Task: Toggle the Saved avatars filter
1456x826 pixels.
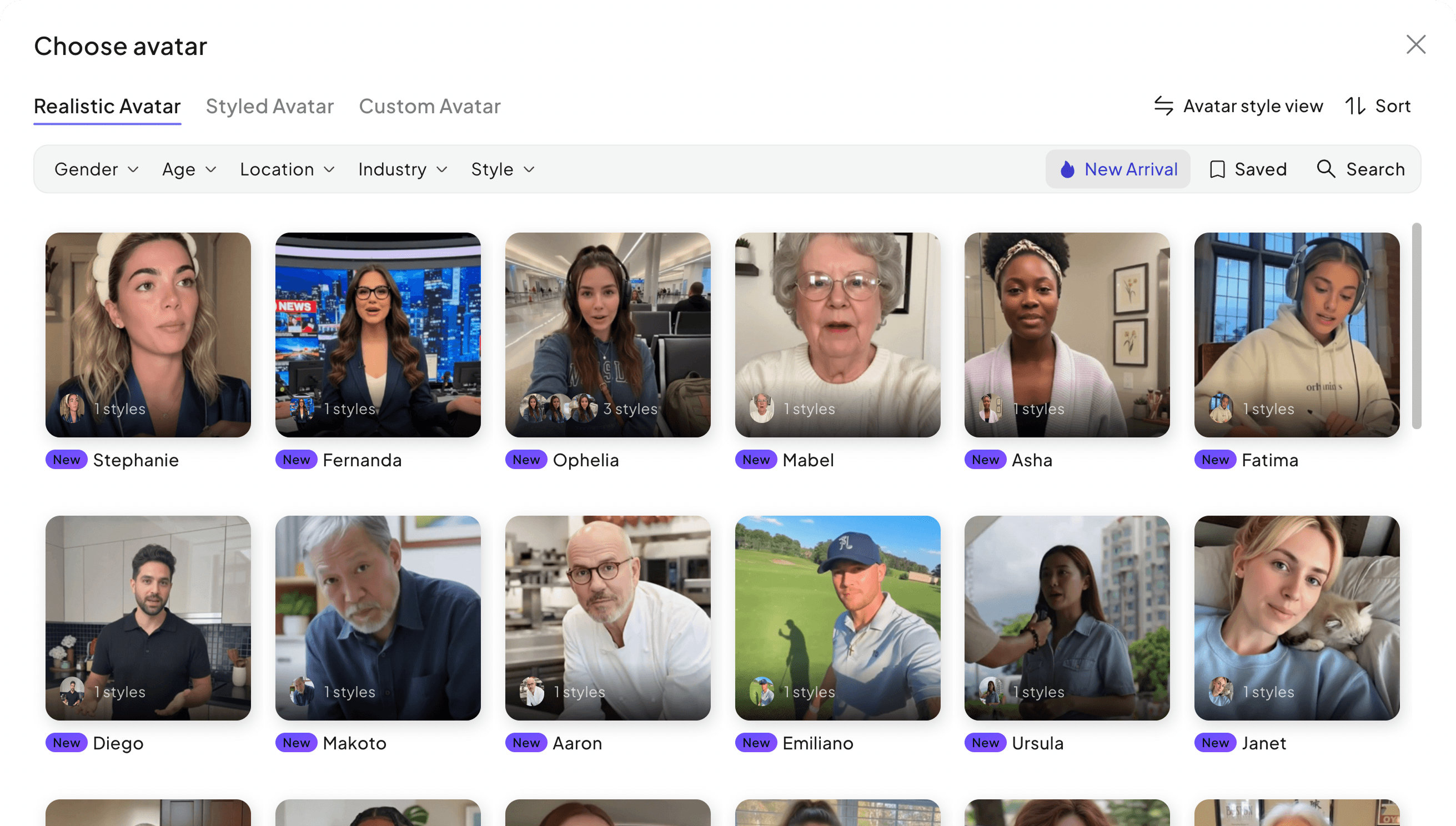Action: click(x=1248, y=169)
